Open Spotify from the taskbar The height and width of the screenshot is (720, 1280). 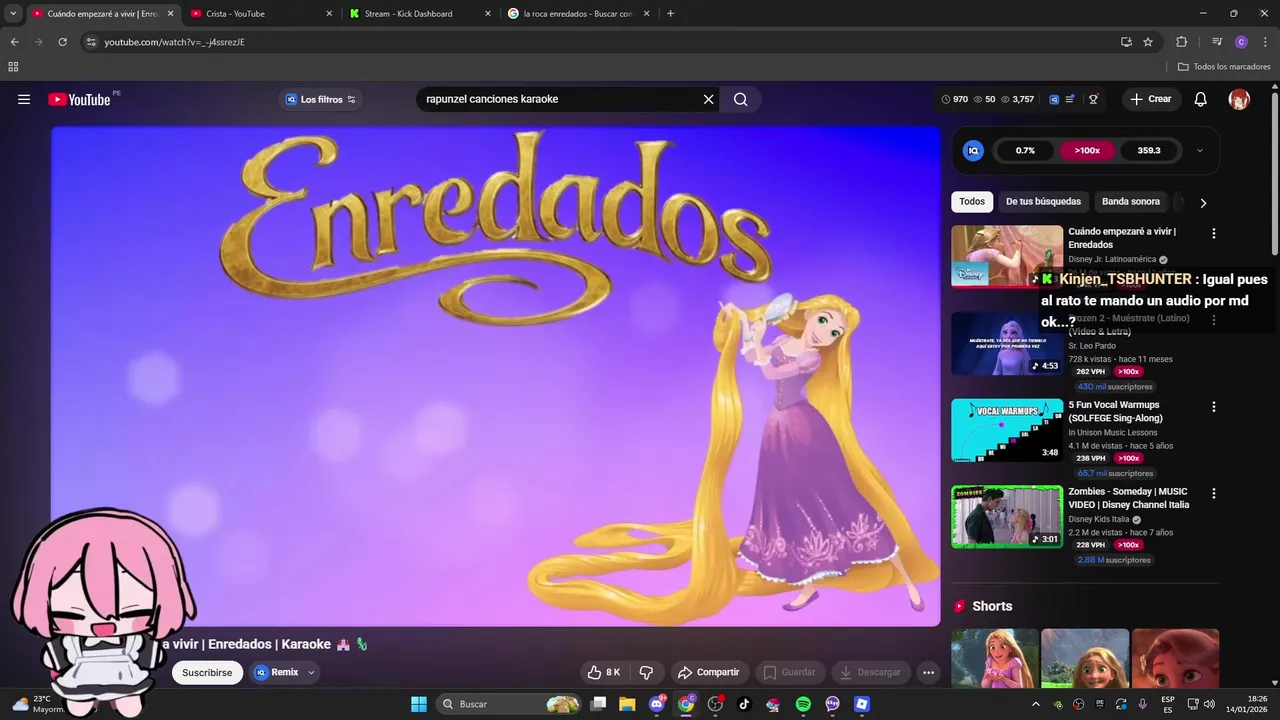[x=803, y=704]
